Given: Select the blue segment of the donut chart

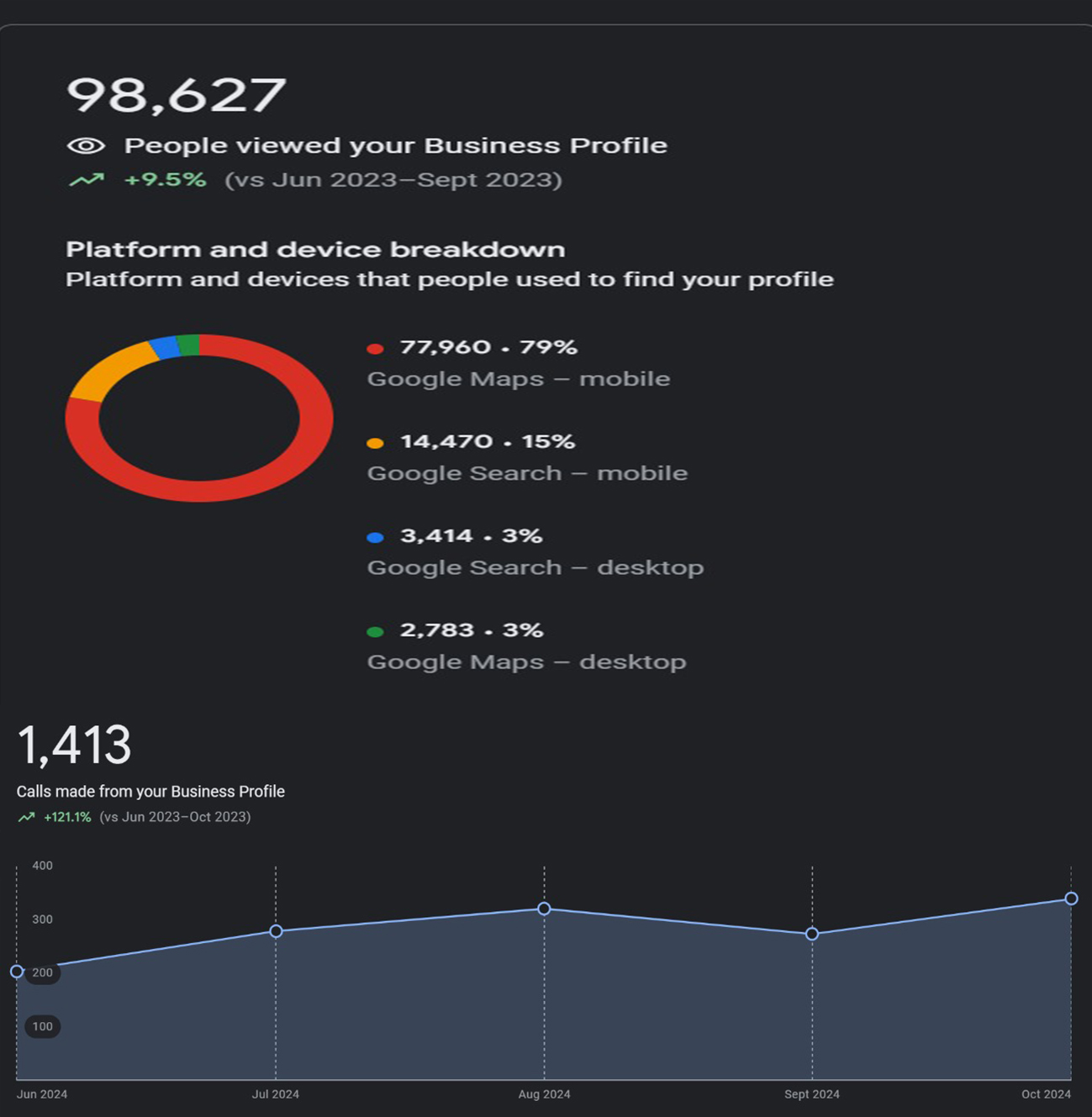Looking at the screenshot, I should 165,347.
